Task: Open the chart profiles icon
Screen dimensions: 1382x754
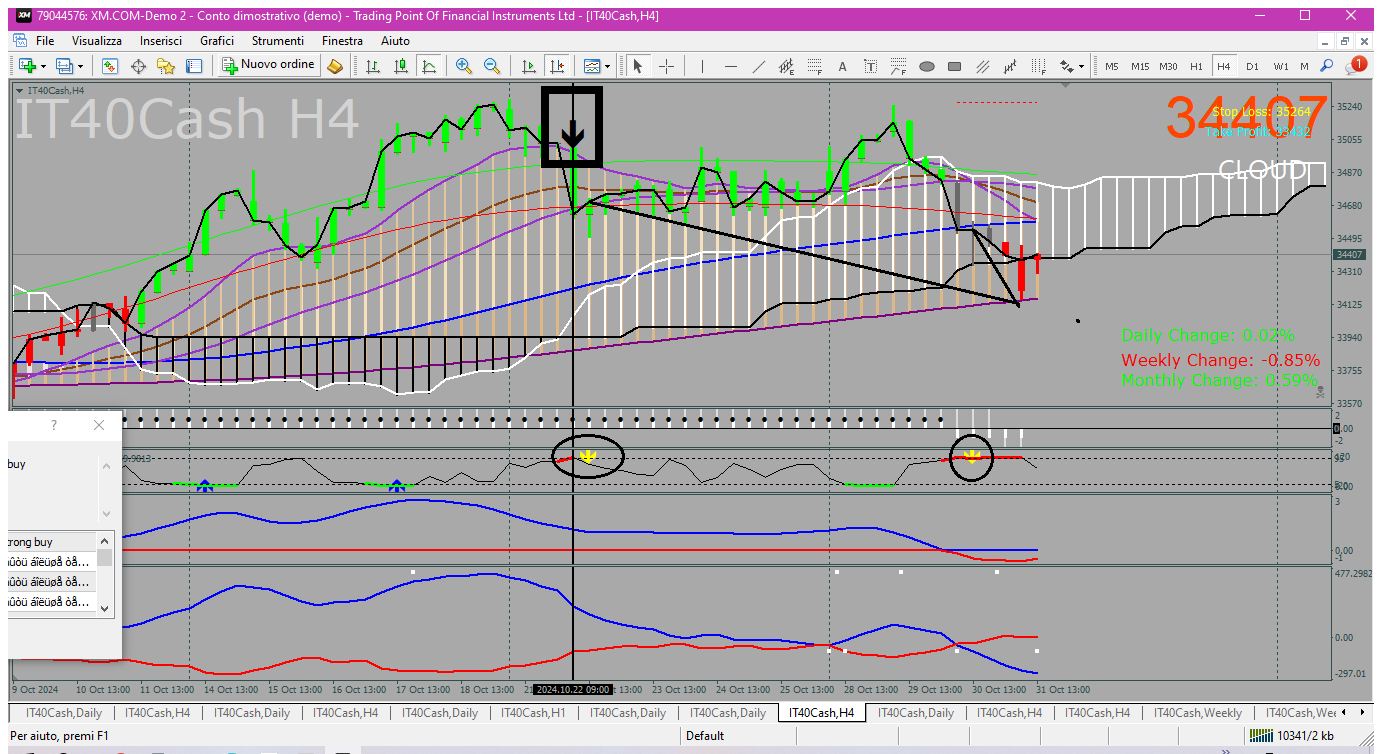Action: pos(66,66)
